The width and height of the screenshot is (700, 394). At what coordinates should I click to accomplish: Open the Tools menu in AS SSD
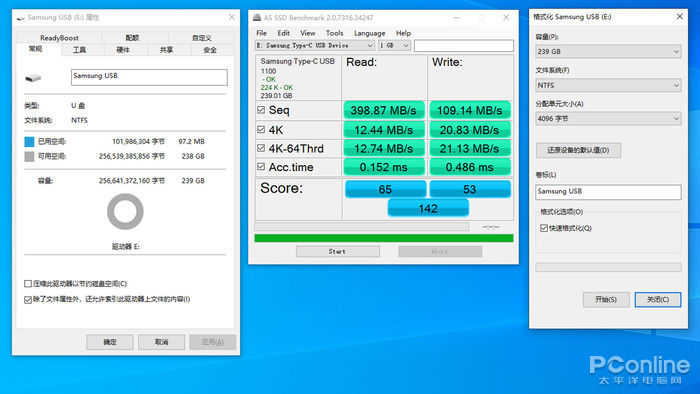tap(334, 33)
